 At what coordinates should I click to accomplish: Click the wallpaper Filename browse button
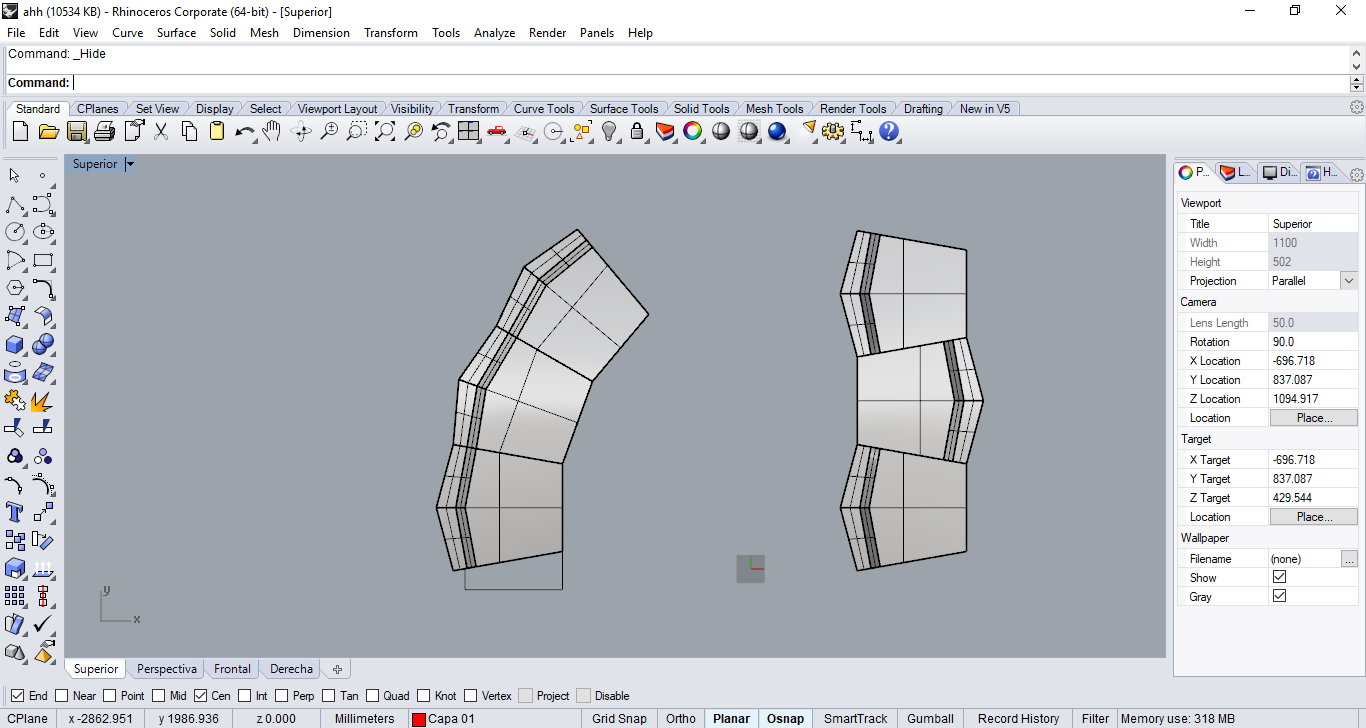(x=1349, y=559)
